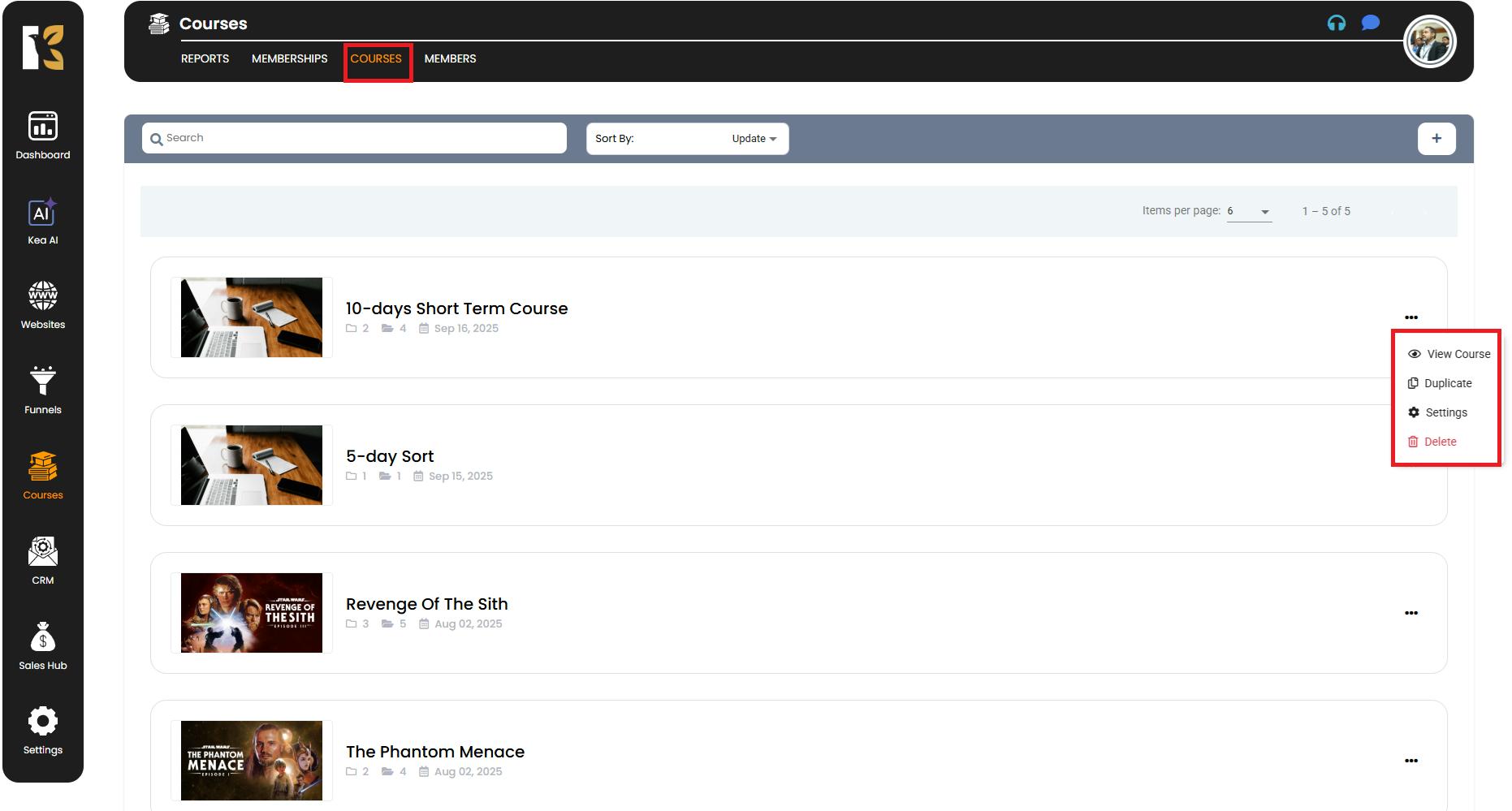
Task: Switch to the Reports tab
Action: 205,58
